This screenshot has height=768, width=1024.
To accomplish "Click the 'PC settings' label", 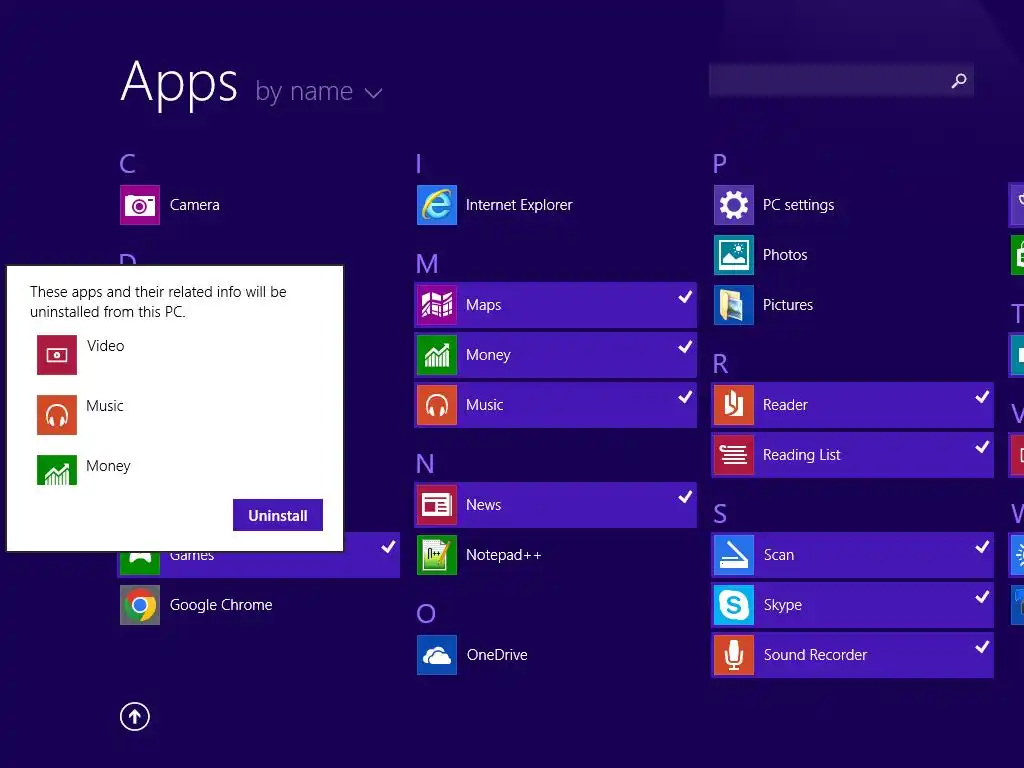I will [799, 205].
